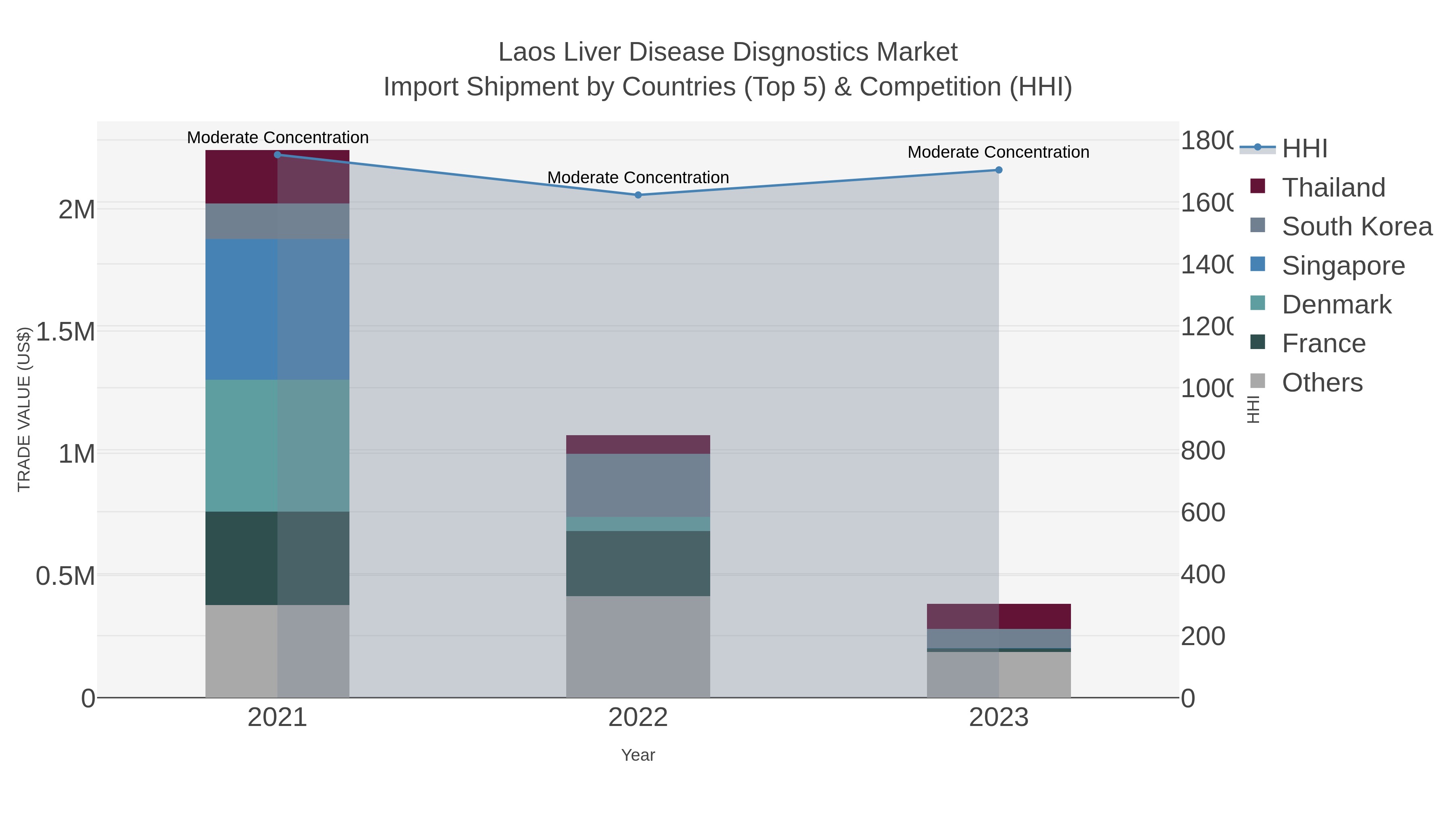Click the 2022 France bar segment
Screen dimensions: 1456x819
[x=638, y=563]
